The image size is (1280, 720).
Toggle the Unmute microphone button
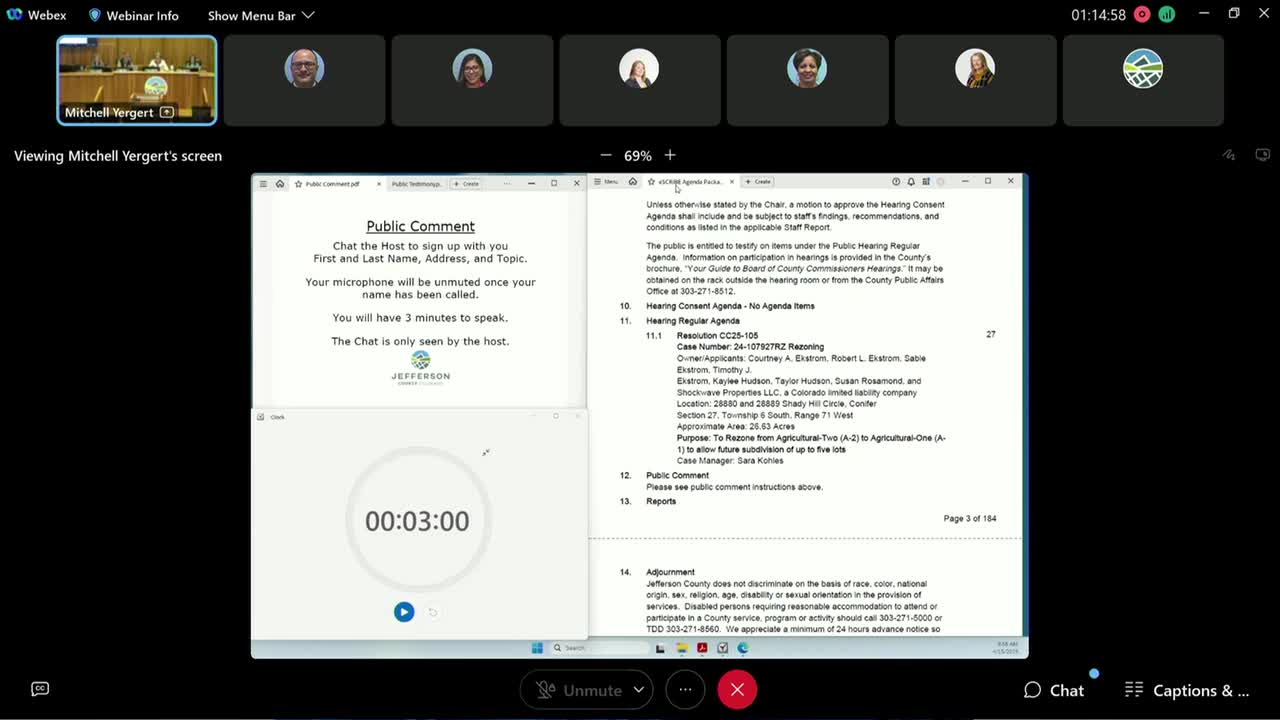[577, 690]
